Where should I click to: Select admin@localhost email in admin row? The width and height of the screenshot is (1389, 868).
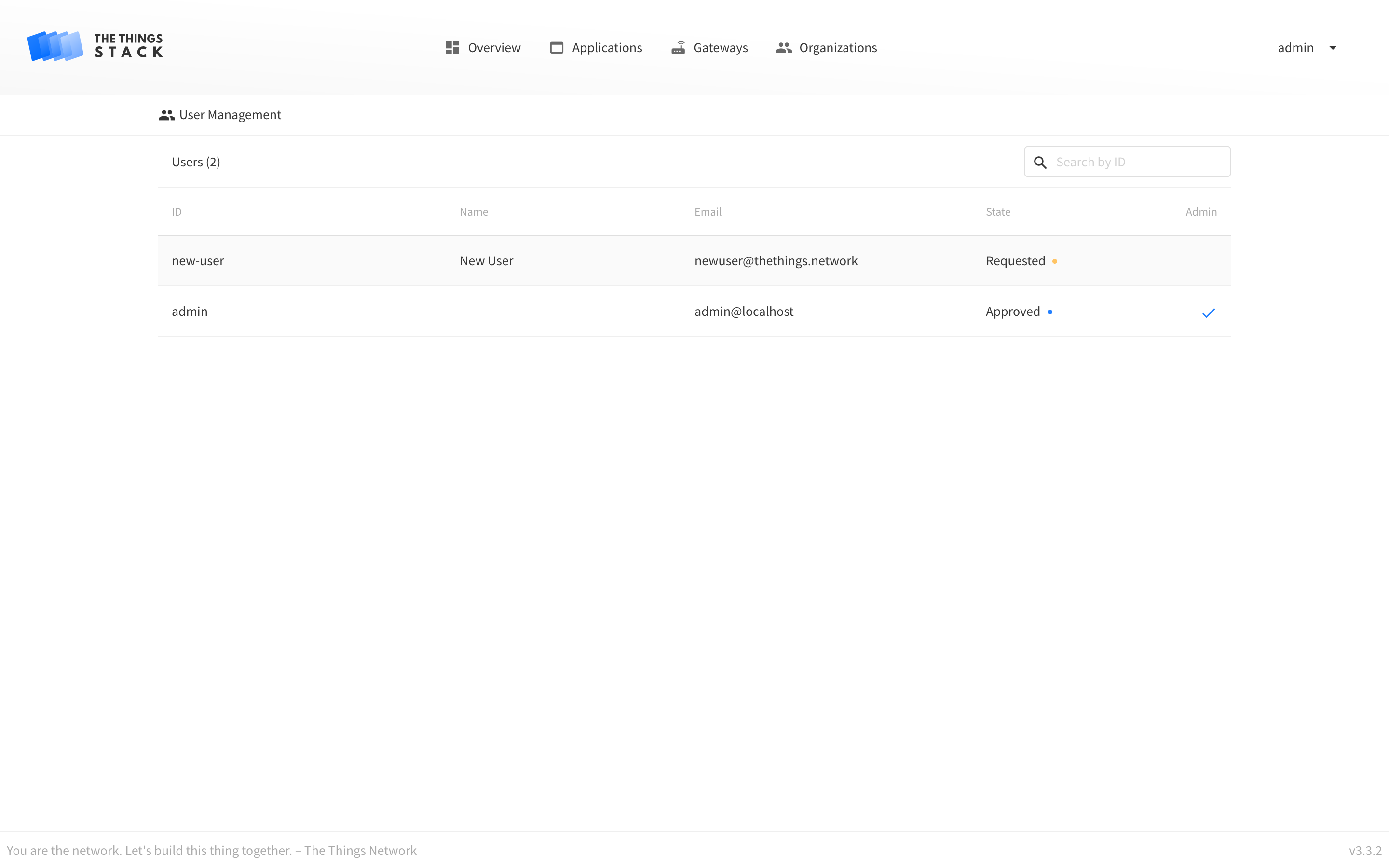pos(743,311)
